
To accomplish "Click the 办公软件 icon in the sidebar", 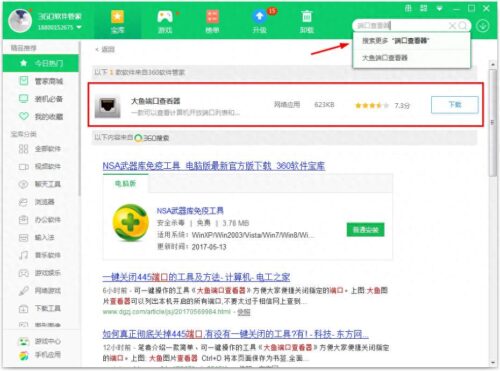I will [x=23, y=220].
